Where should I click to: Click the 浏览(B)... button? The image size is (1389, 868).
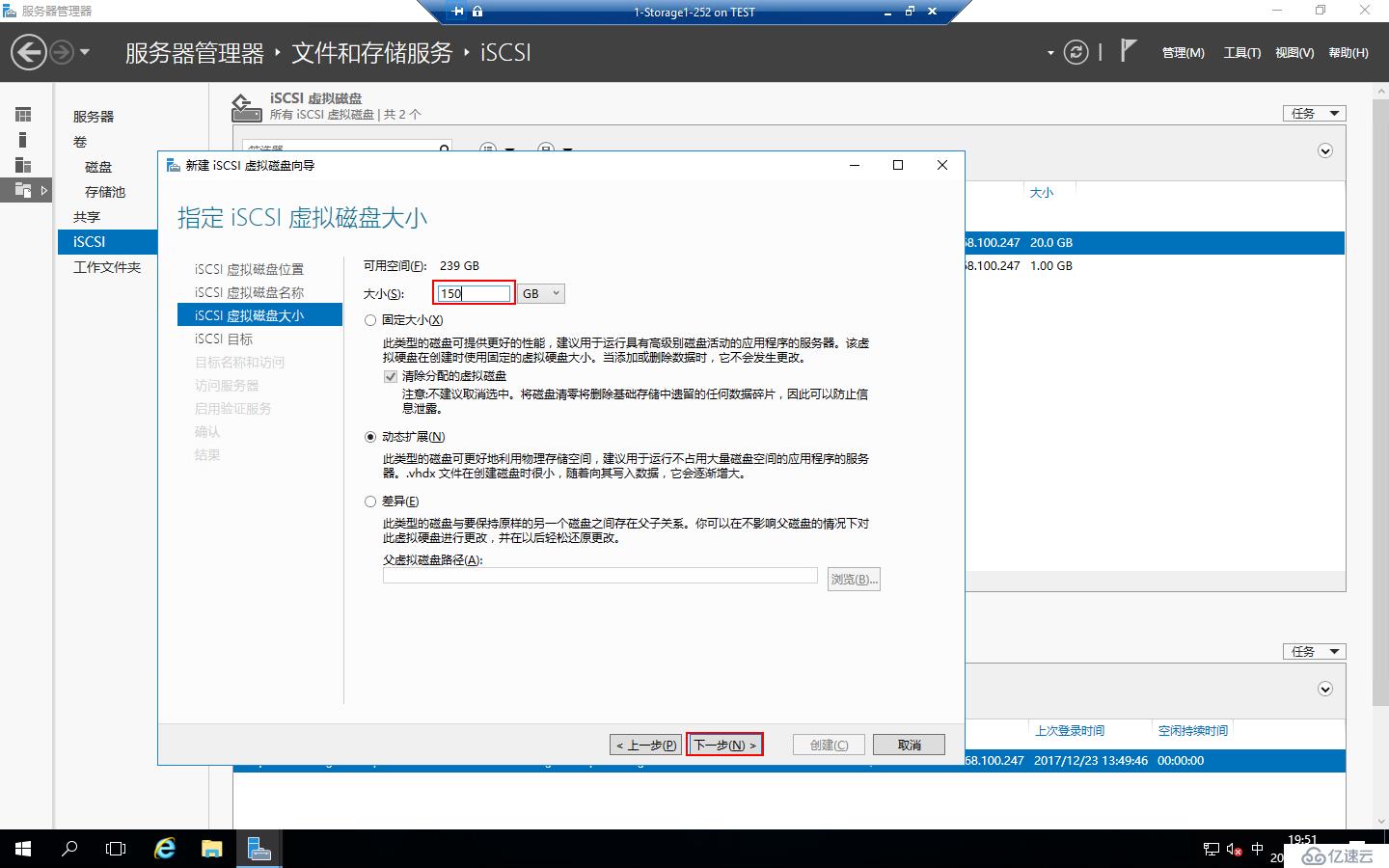click(854, 580)
